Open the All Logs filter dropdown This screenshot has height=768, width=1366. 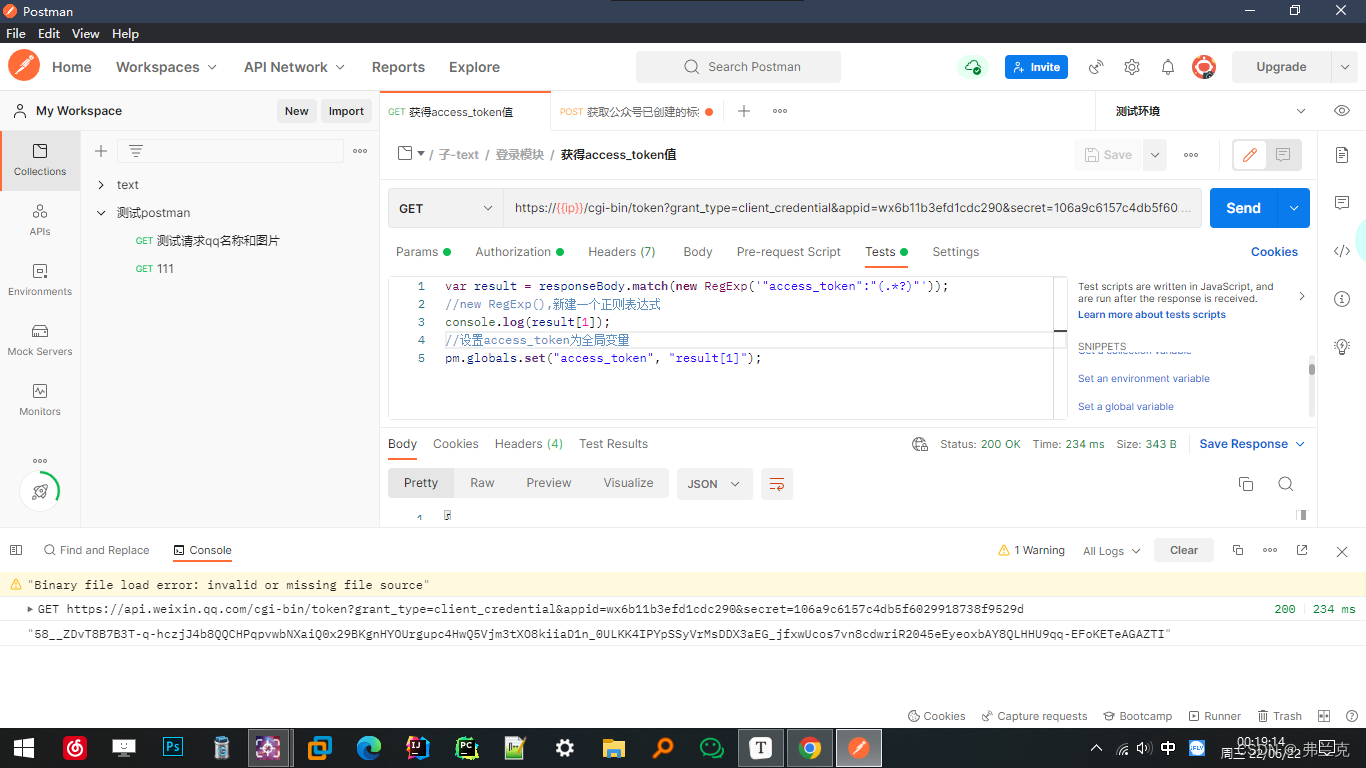[x=1111, y=551]
